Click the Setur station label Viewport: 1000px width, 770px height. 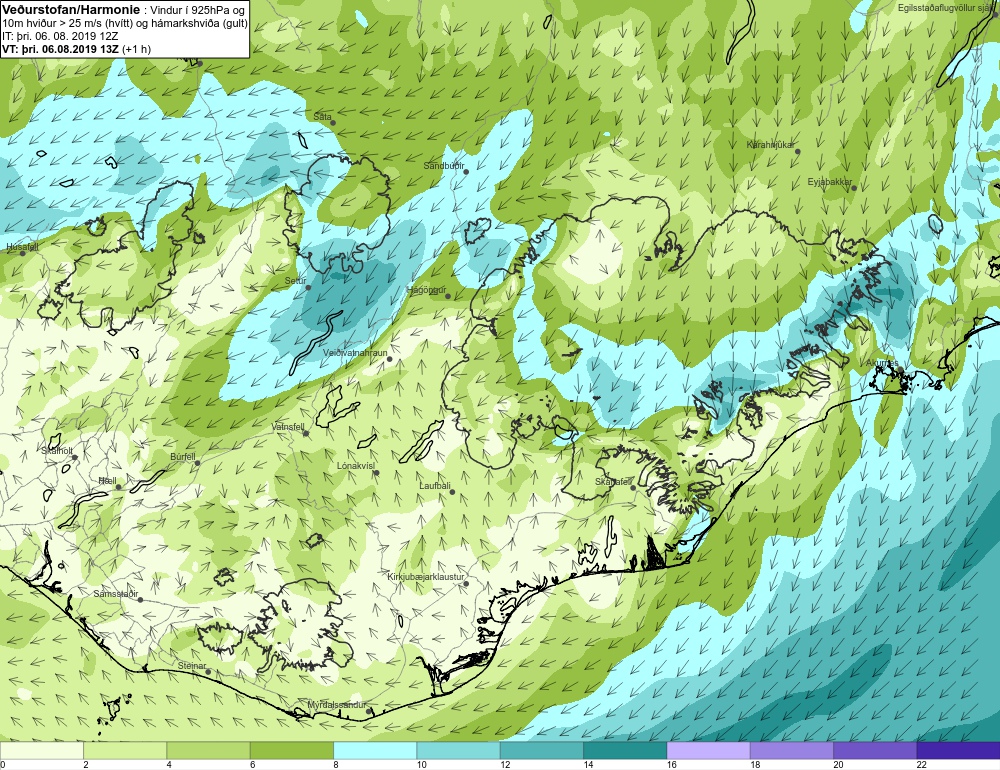tap(295, 281)
